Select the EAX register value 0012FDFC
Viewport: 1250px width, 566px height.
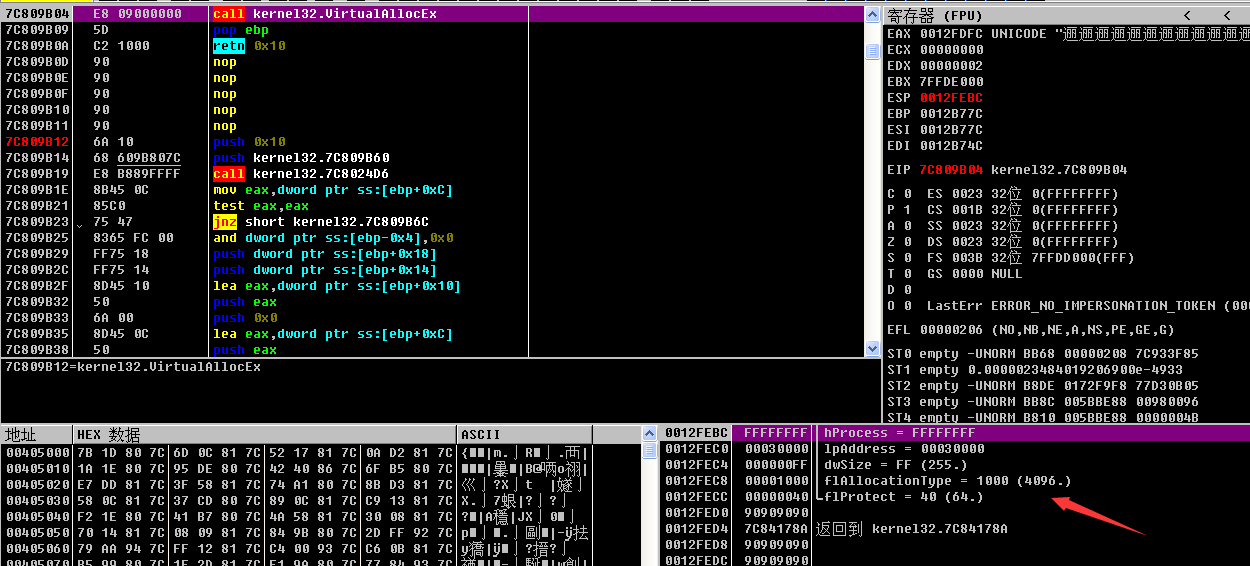point(951,34)
